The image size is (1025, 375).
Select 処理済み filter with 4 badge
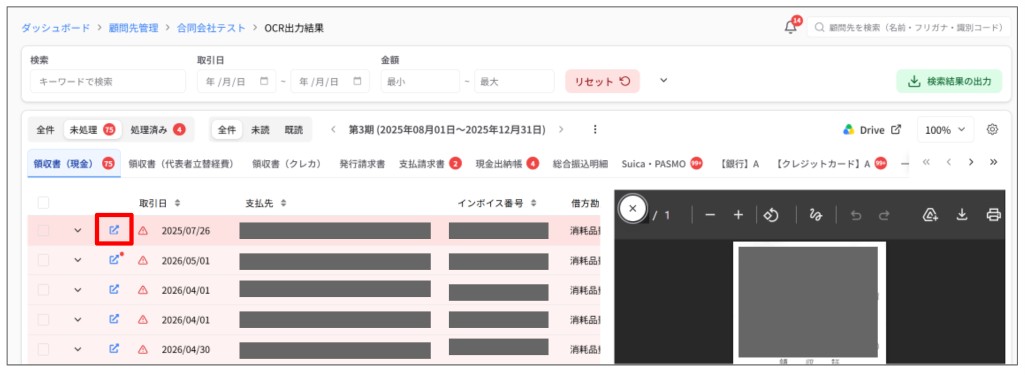pos(158,129)
